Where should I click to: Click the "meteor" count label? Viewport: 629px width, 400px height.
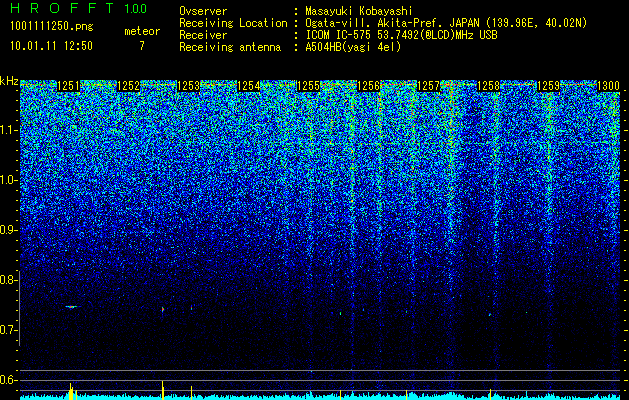point(142,31)
